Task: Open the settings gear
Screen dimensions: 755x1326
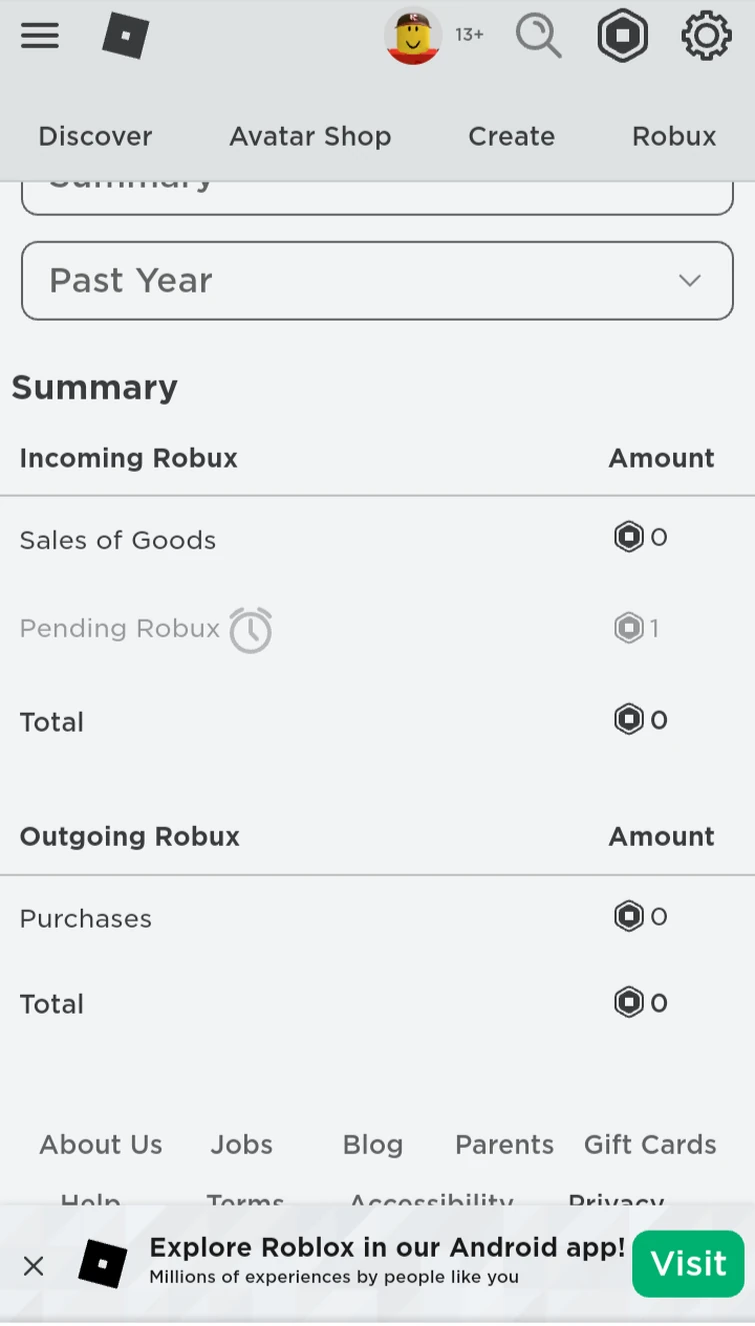Action: tap(706, 35)
